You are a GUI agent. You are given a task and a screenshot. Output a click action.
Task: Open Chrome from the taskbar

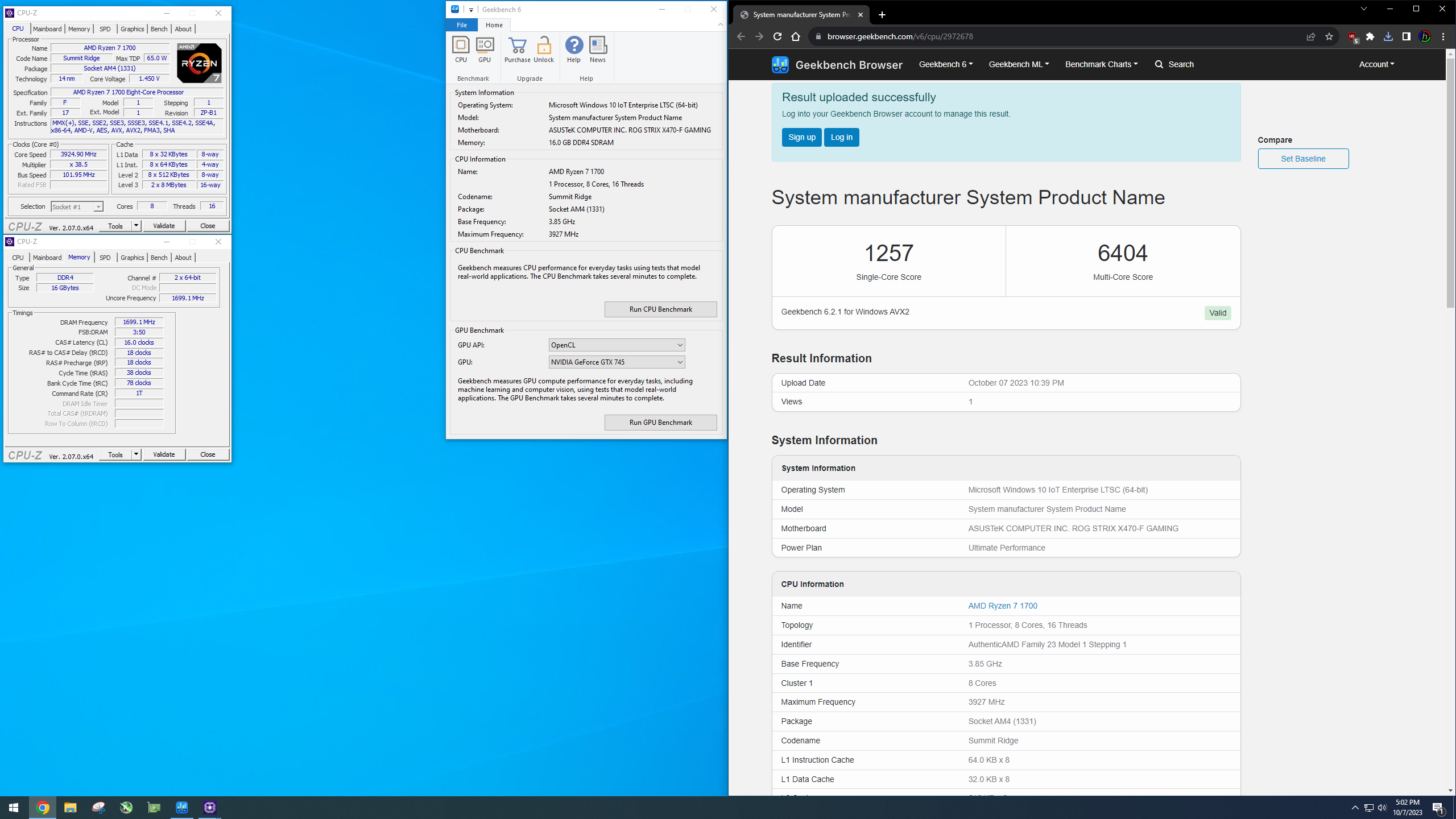pos(43,808)
